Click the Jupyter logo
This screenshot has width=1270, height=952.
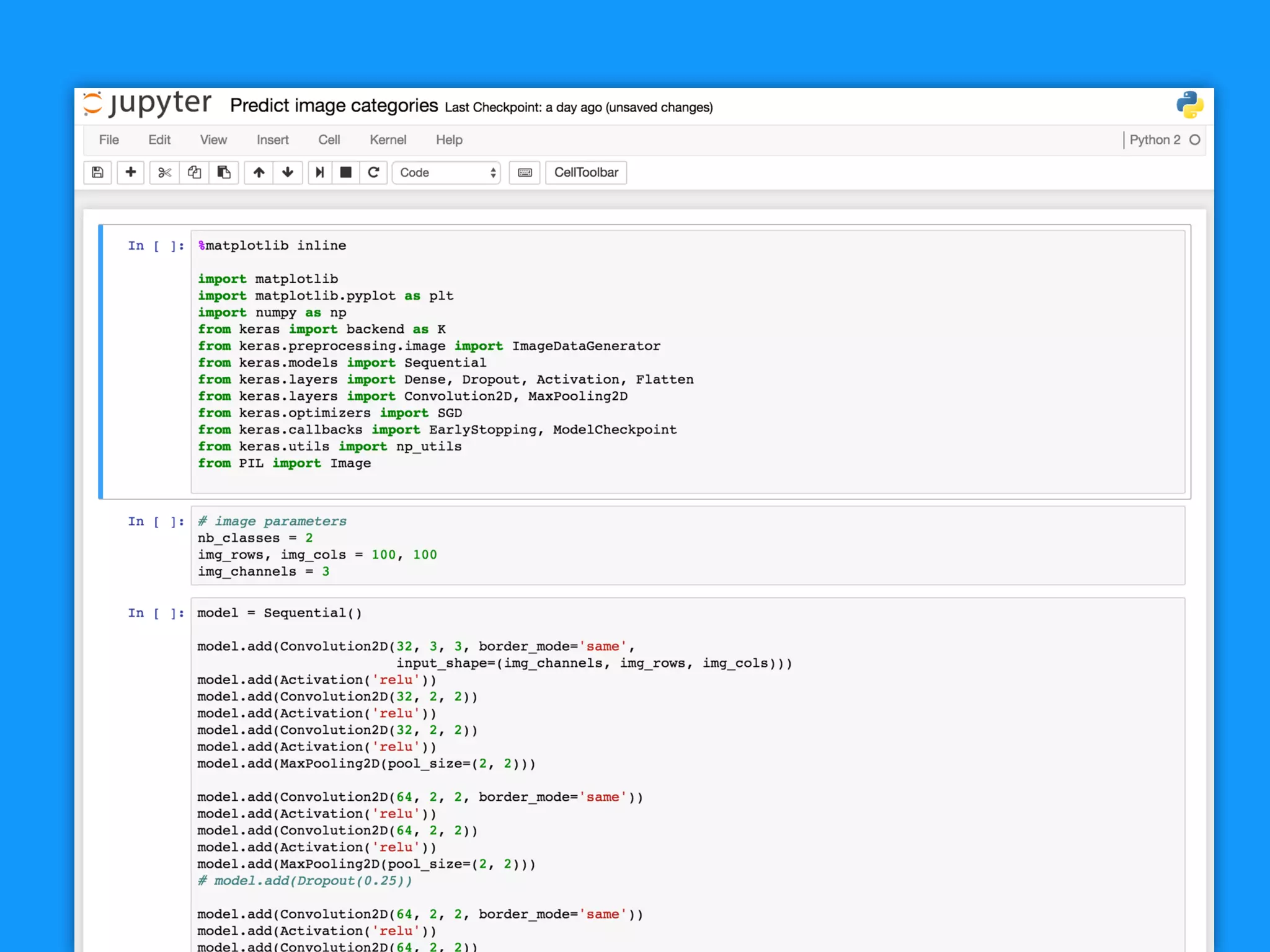coord(148,104)
